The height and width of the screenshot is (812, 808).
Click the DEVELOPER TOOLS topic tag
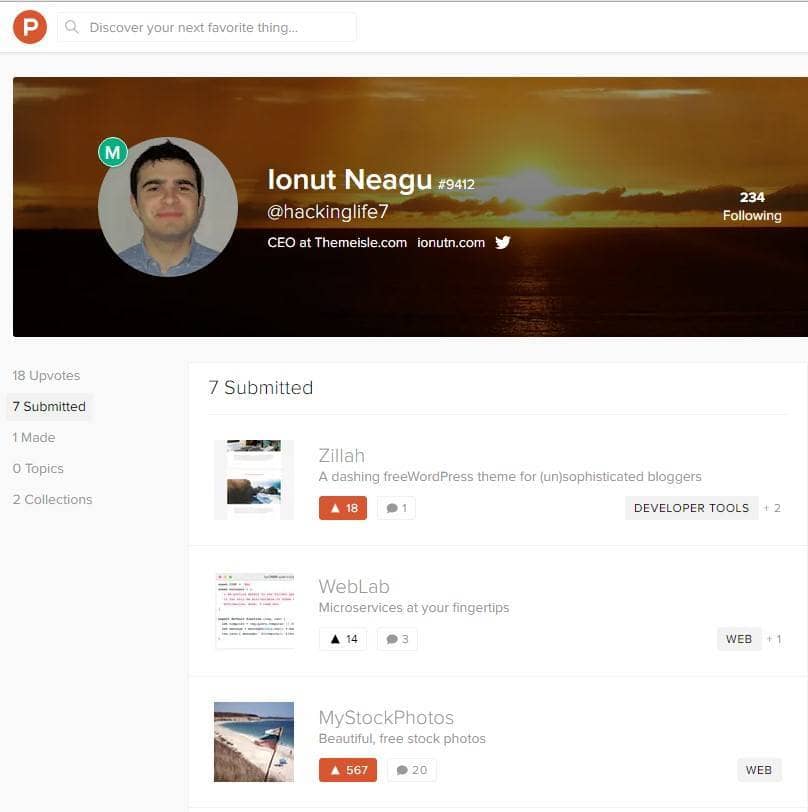(691, 508)
